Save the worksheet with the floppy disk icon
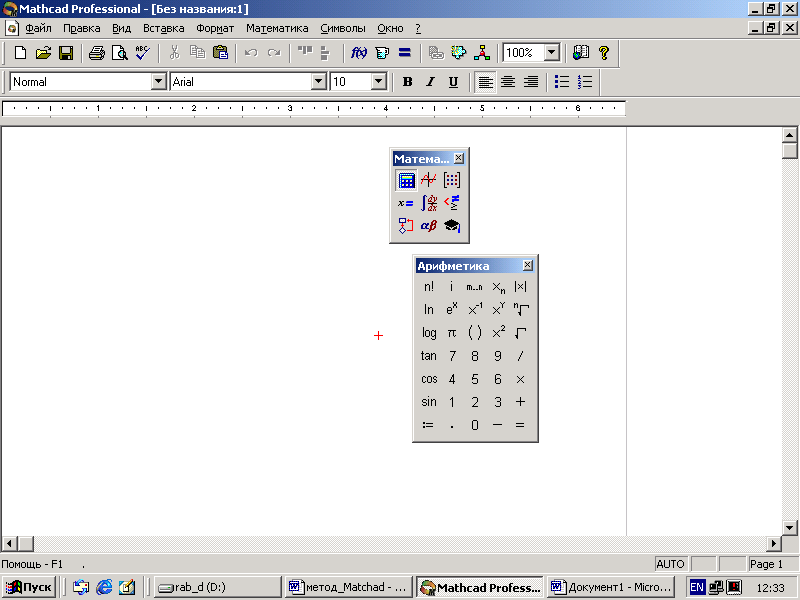 point(66,53)
